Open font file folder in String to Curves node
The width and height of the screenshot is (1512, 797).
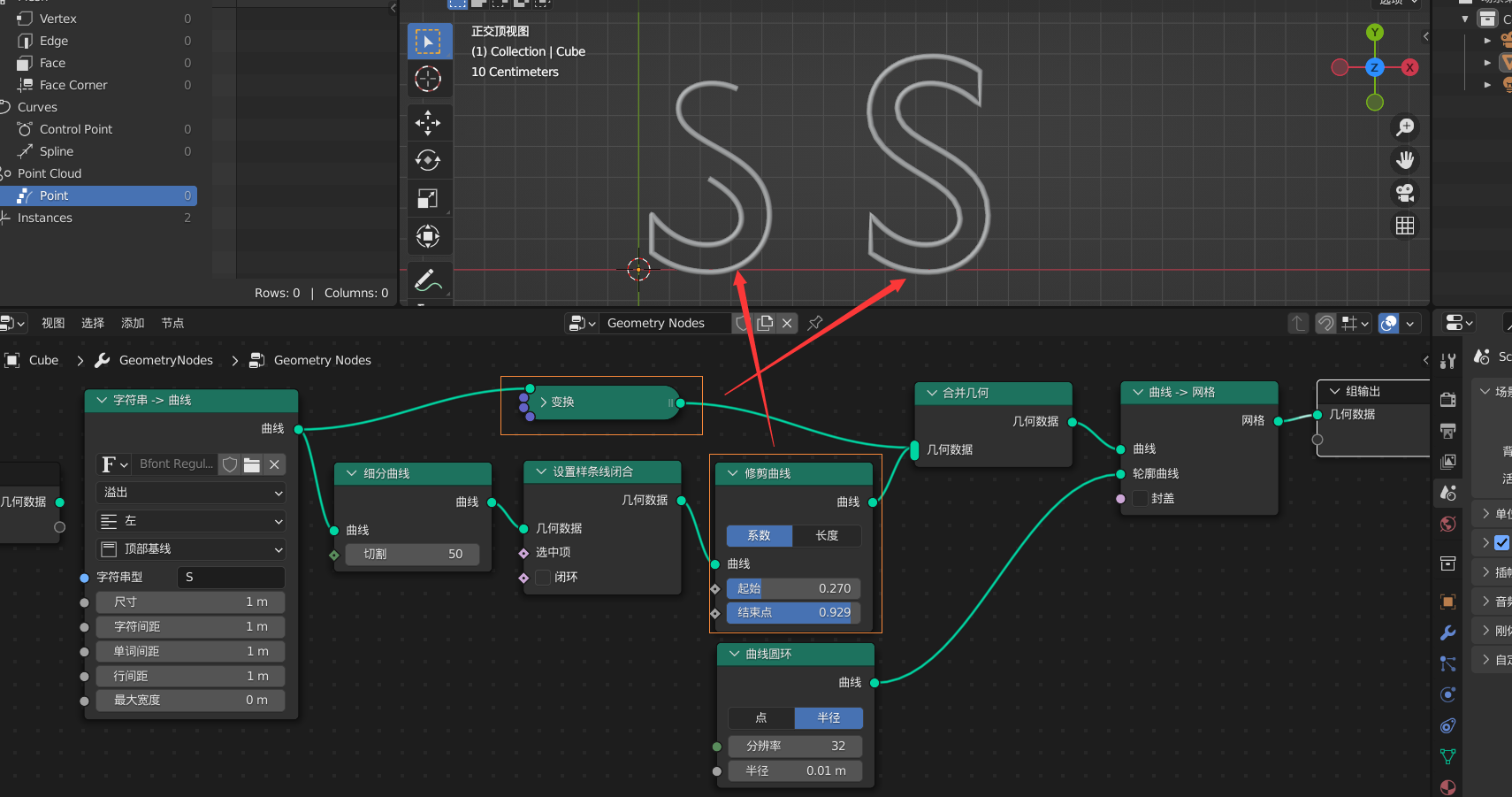pyautogui.click(x=252, y=464)
